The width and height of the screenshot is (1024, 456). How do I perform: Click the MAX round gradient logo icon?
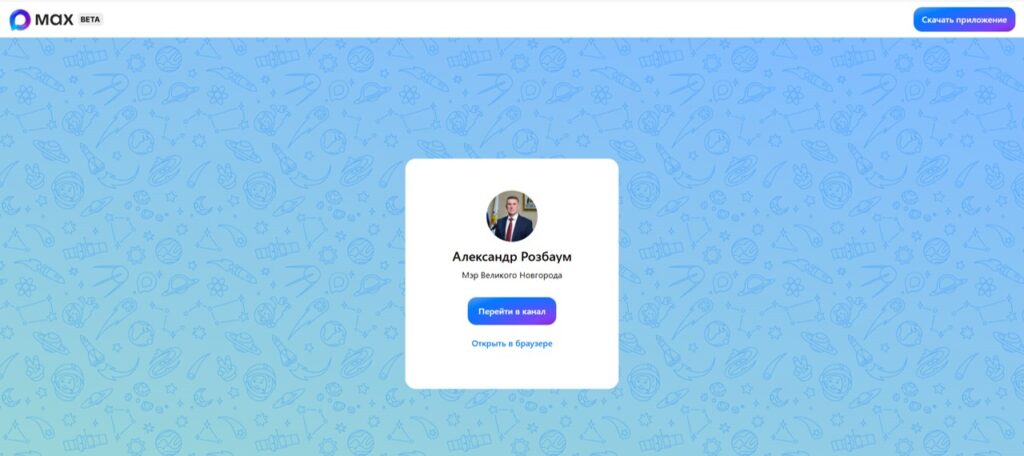point(20,20)
